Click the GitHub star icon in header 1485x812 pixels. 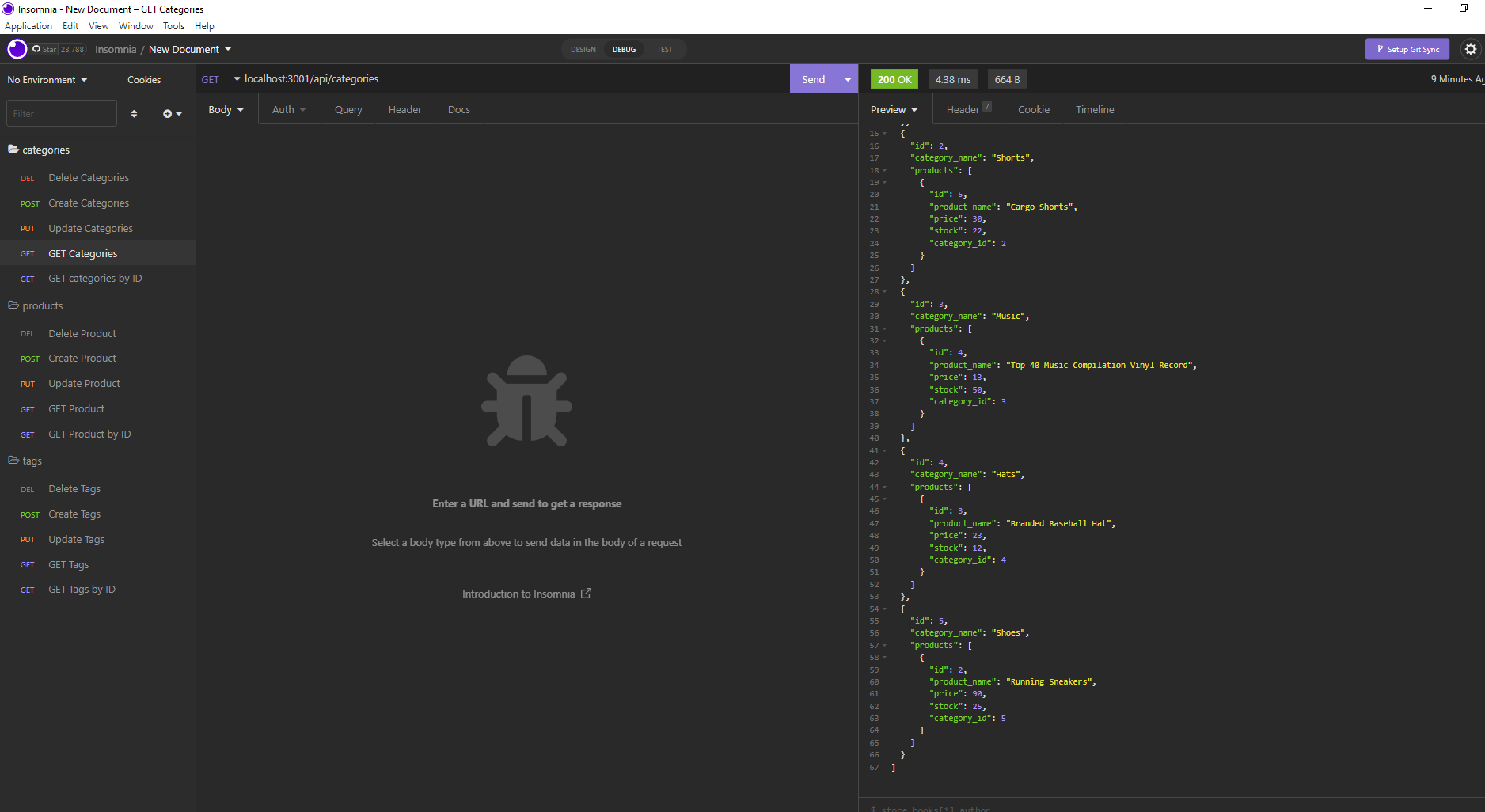point(36,49)
